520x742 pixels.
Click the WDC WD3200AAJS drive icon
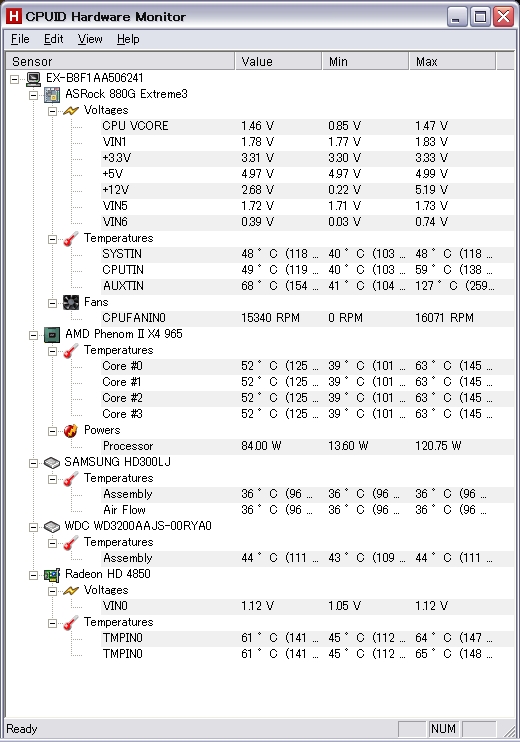click(x=52, y=527)
